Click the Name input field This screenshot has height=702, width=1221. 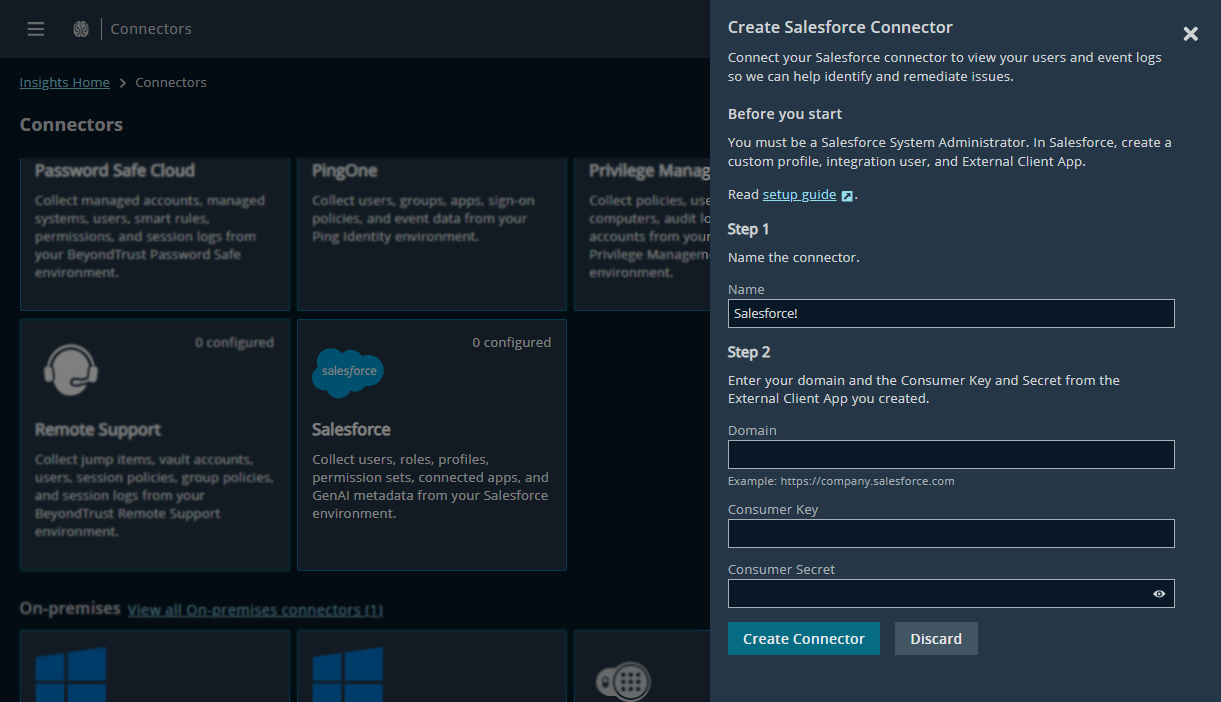coord(951,313)
